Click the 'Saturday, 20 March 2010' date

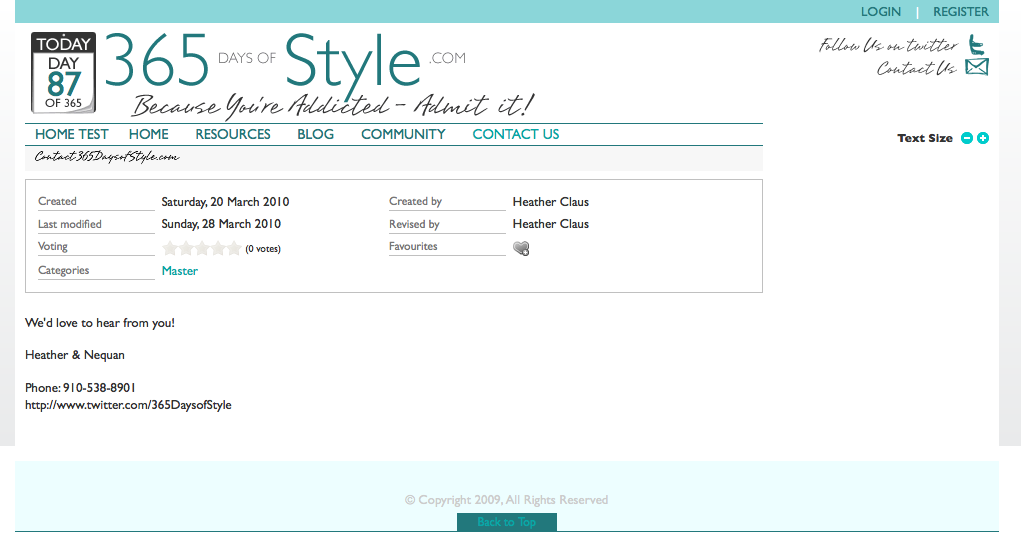click(225, 202)
